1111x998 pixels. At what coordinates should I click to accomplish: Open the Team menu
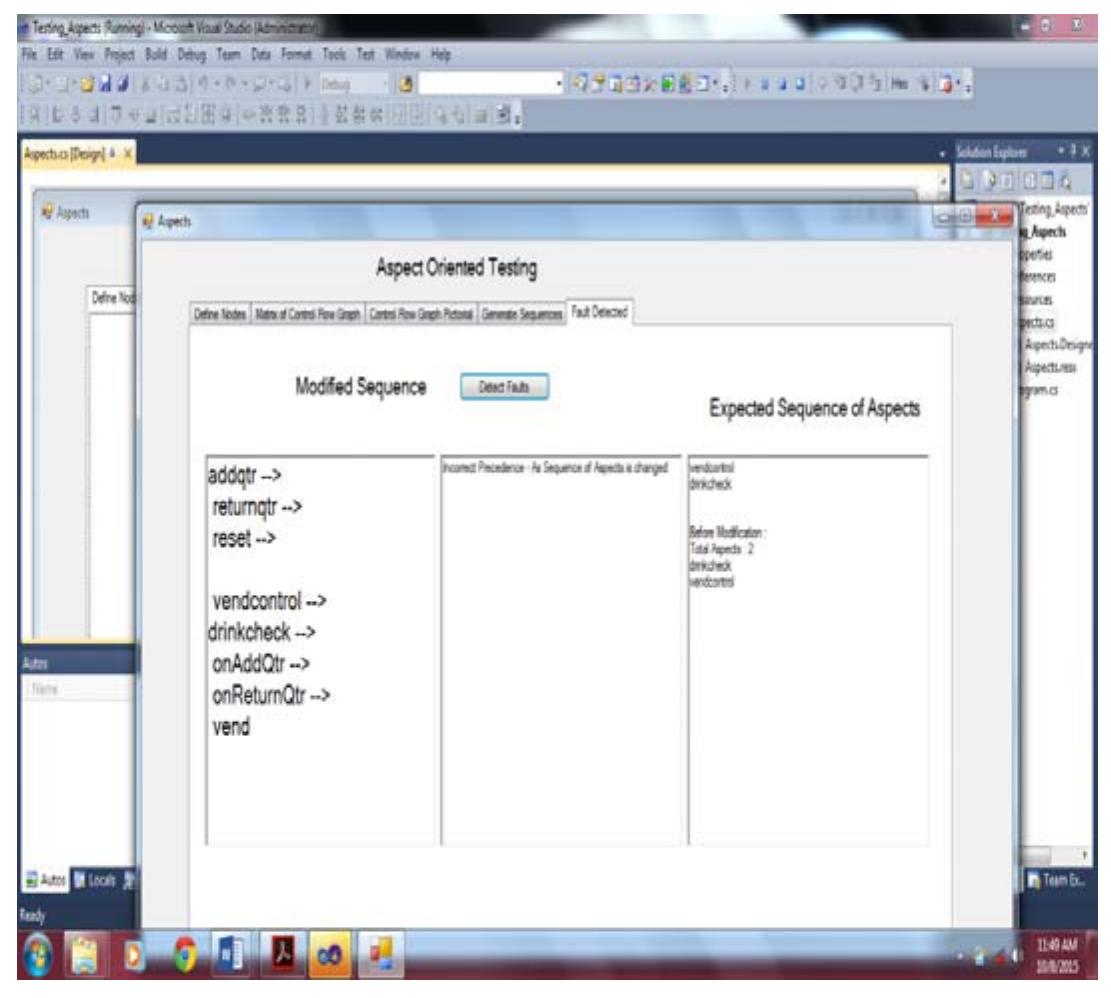pyautogui.click(x=228, y=55)
